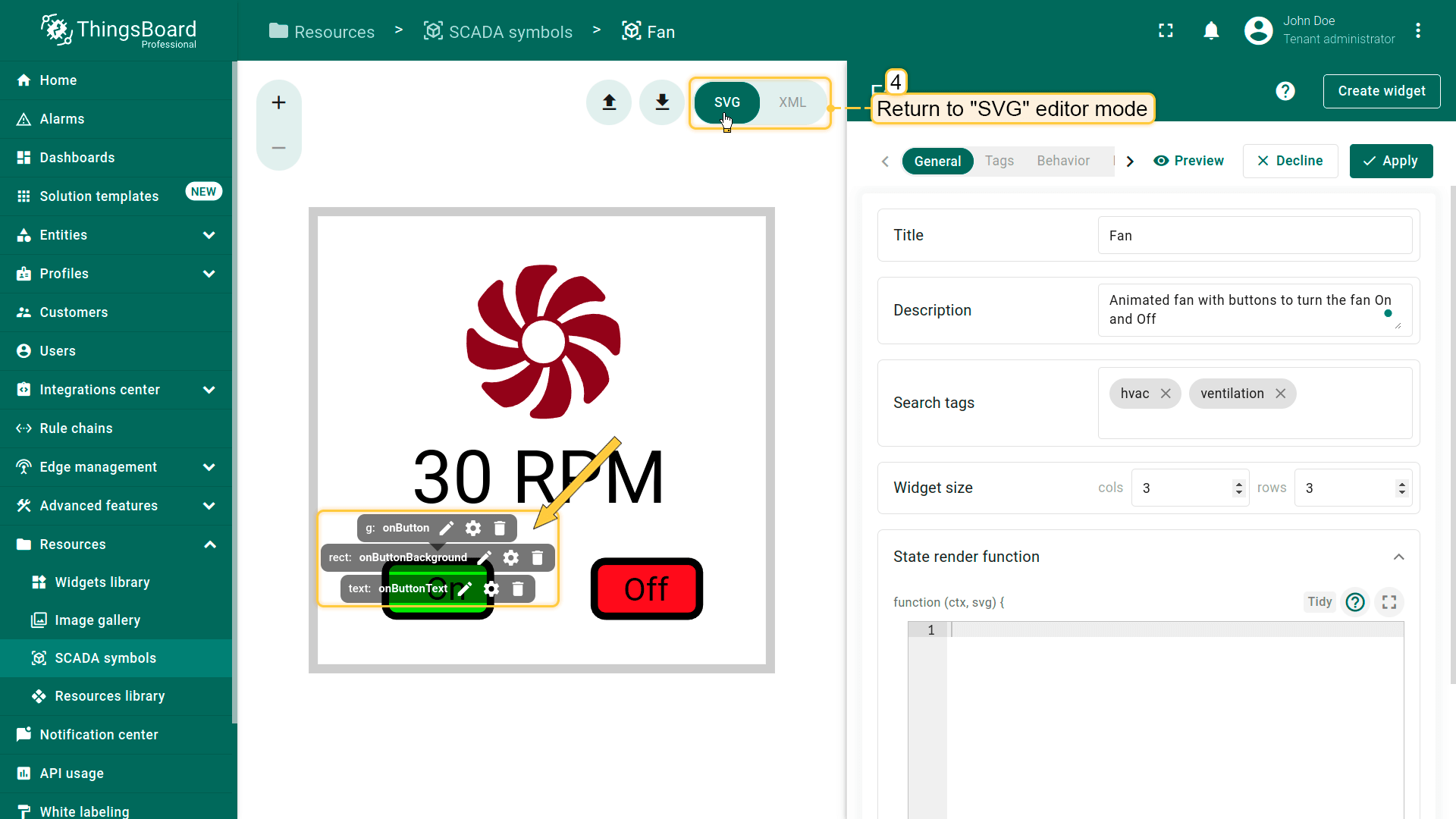Open the Behavior tab

(x=1062, y=161)
